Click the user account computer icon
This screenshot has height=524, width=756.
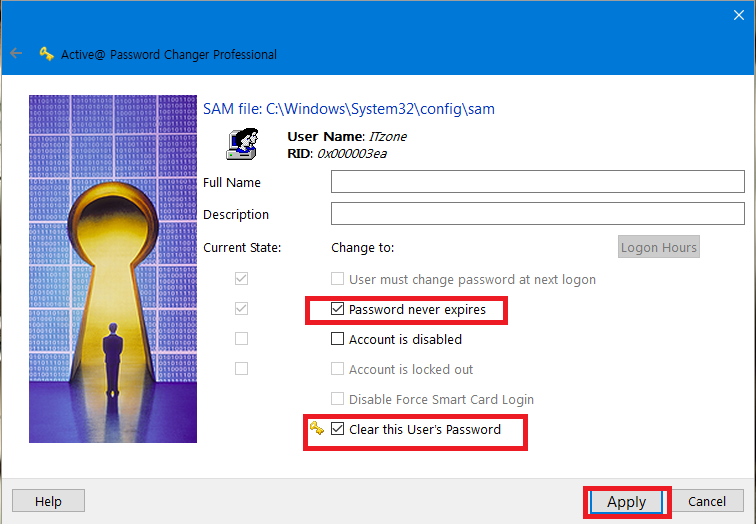click(243, 144)
